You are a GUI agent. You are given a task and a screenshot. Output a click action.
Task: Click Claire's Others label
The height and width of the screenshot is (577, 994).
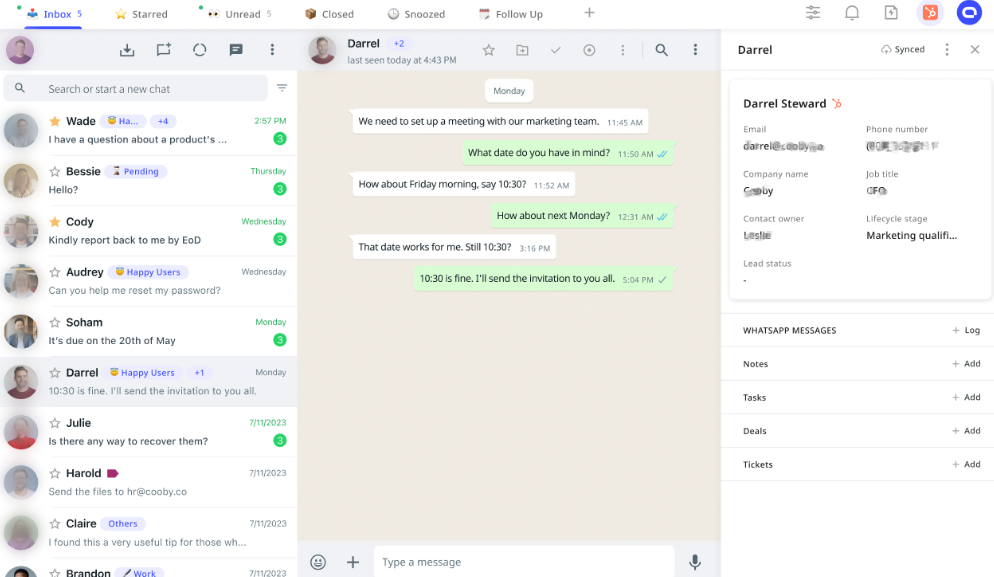point(123,524)
